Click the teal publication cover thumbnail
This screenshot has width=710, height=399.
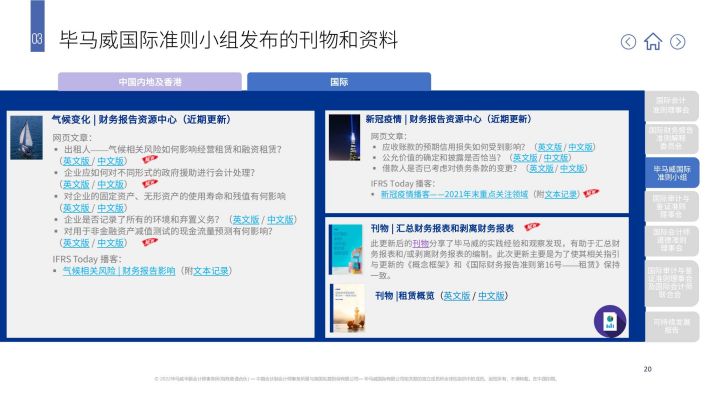346,249
